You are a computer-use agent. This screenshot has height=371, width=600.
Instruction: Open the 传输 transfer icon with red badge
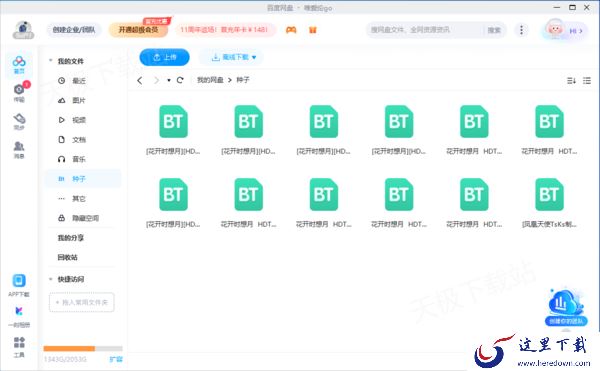pos(19,92)
